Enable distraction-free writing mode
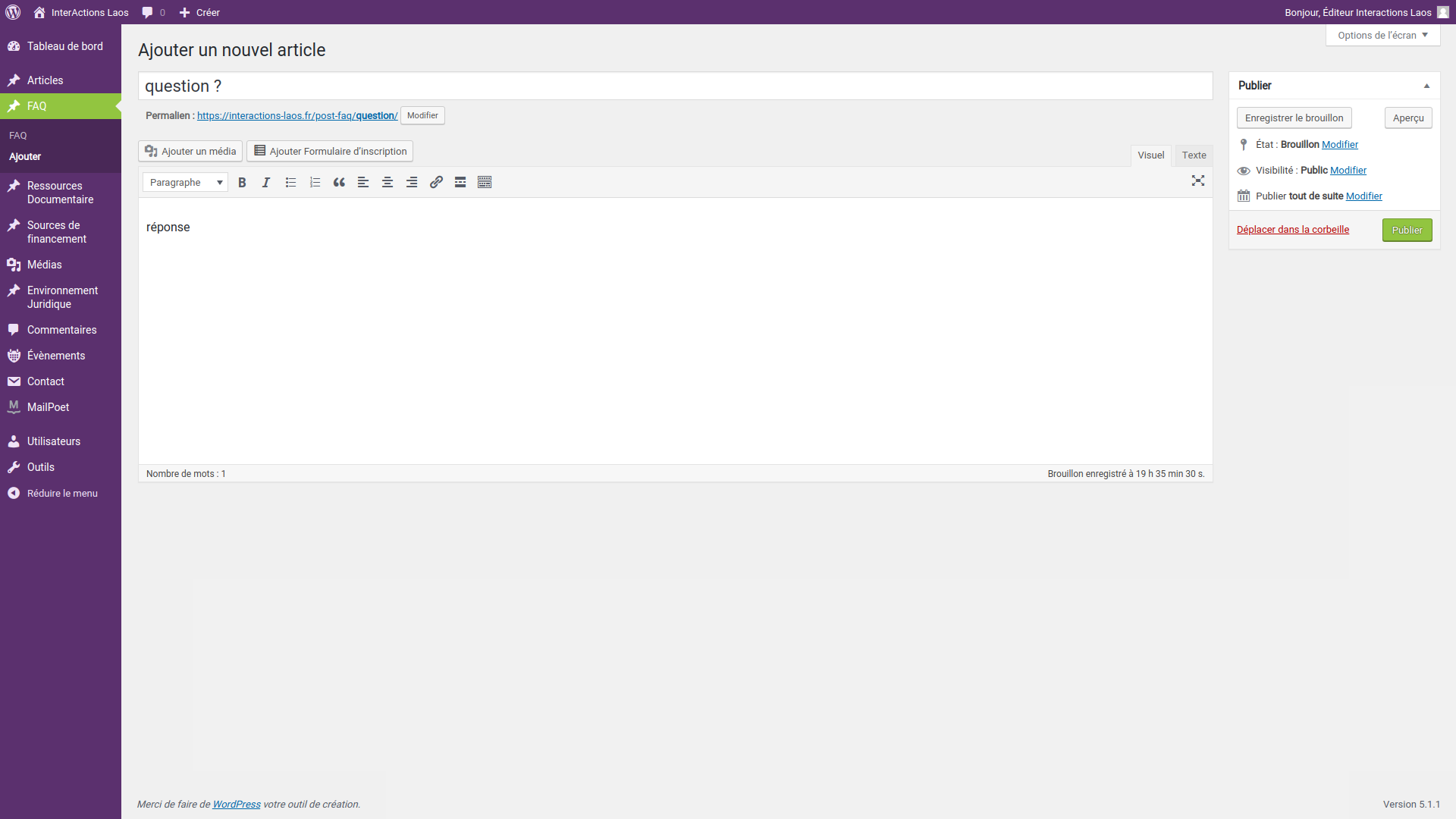Screen dimensions: 1456x819 [x=1198, y=180]
